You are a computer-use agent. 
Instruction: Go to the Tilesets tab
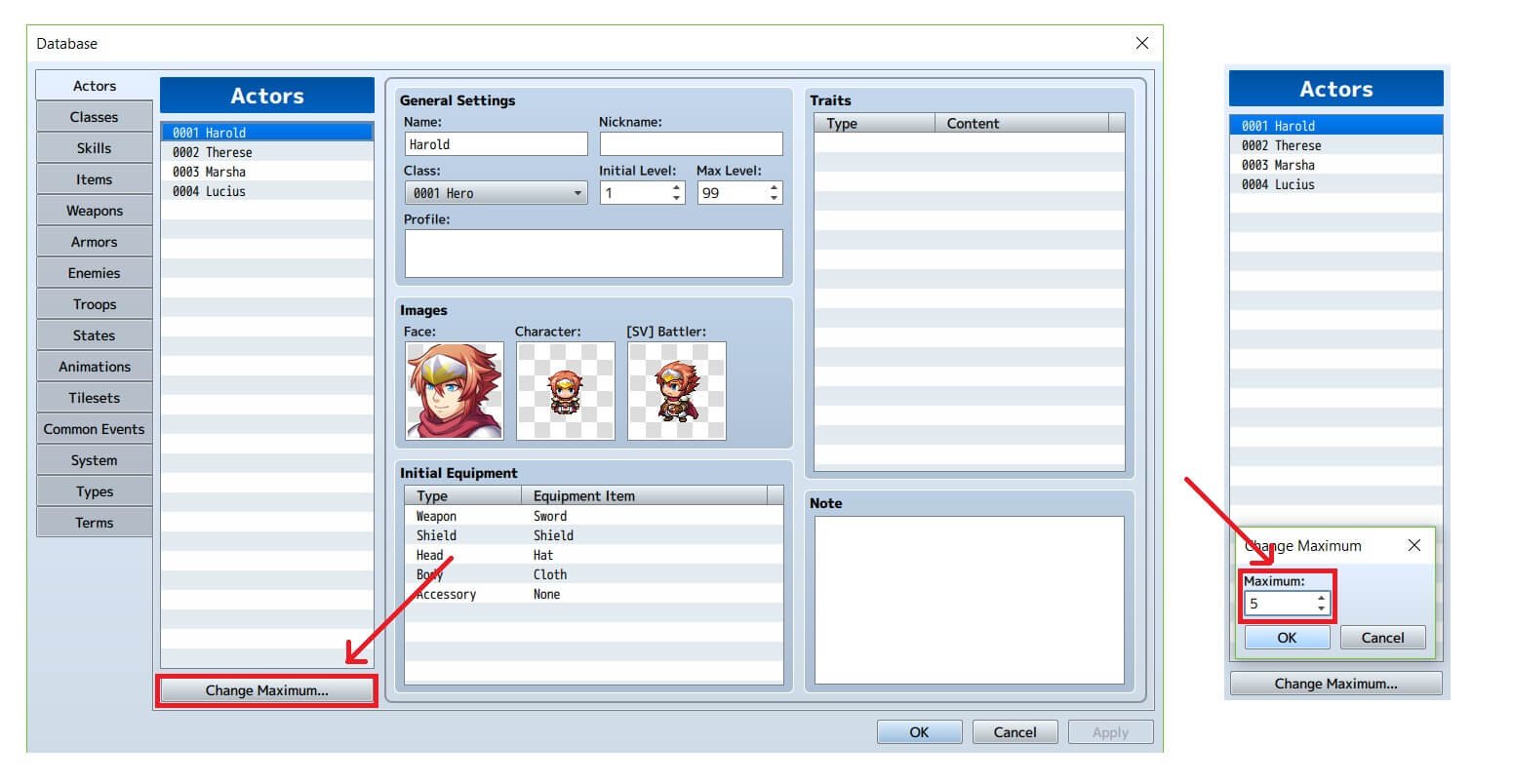[95, 398]
